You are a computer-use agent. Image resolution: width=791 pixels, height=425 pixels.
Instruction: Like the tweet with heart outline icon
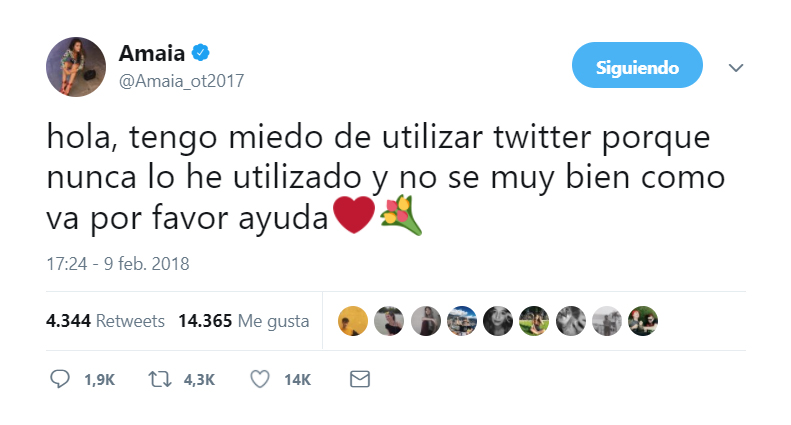260,380
